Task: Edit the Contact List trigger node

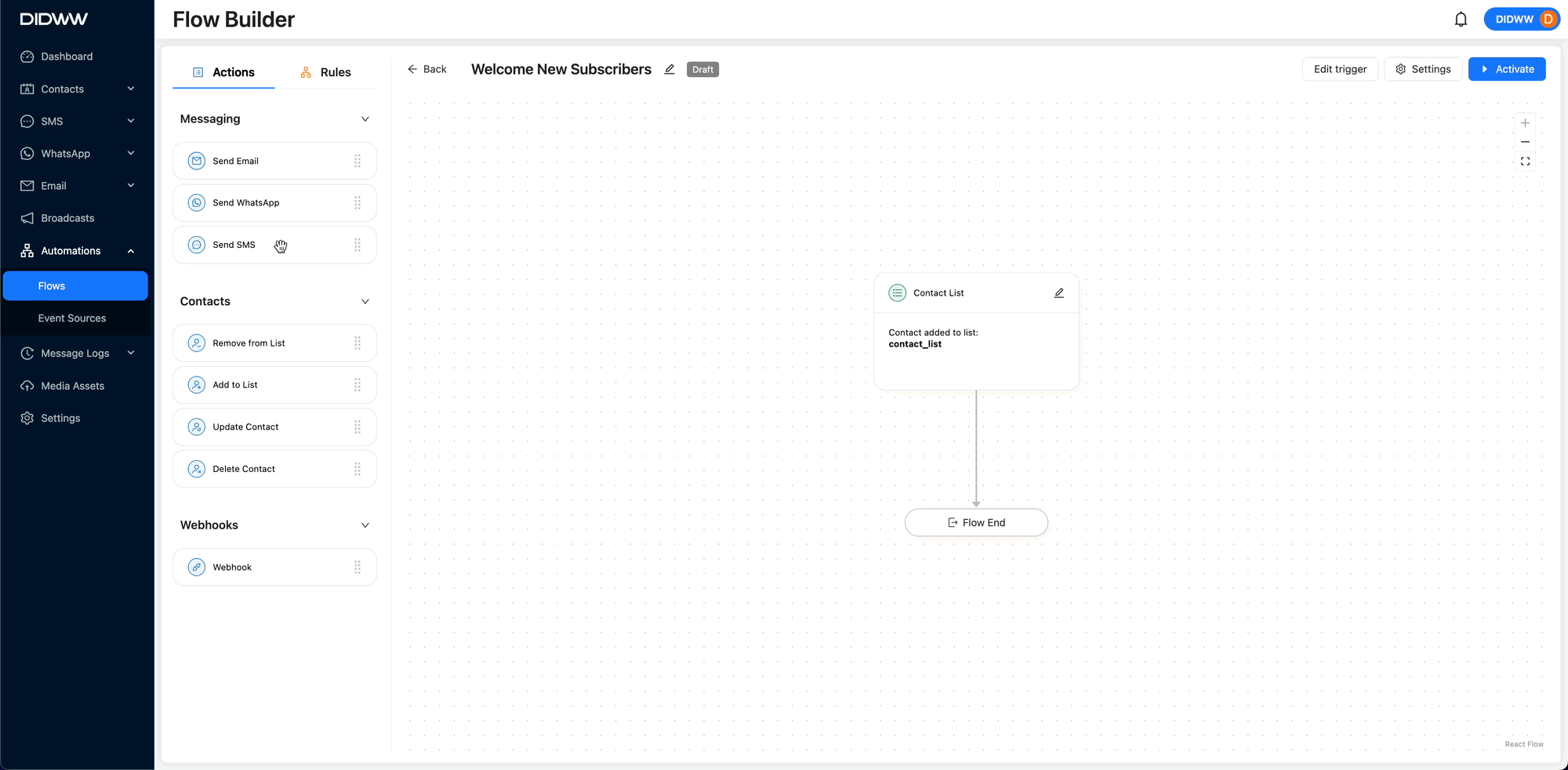Action: pyautogui.click(x=1058, y=293)
